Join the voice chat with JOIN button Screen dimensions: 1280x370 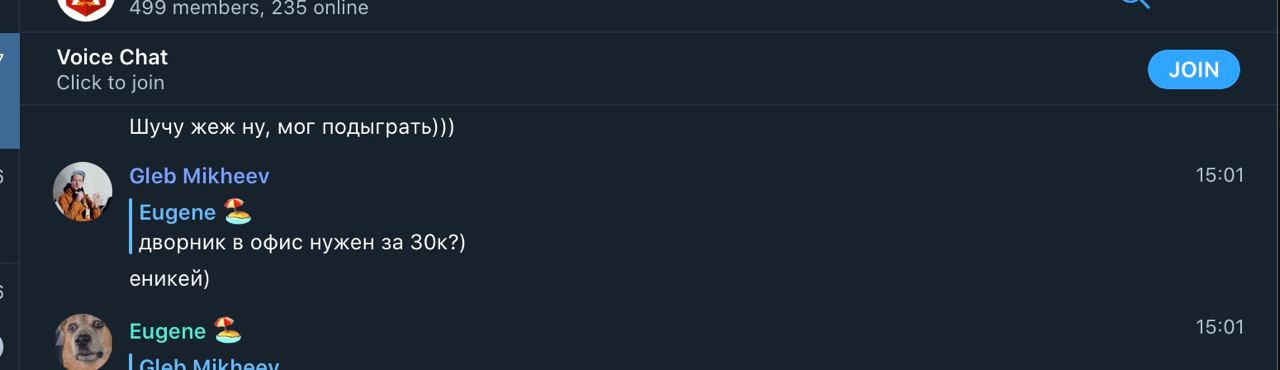pyautogui.click(x=1194, y=69)
